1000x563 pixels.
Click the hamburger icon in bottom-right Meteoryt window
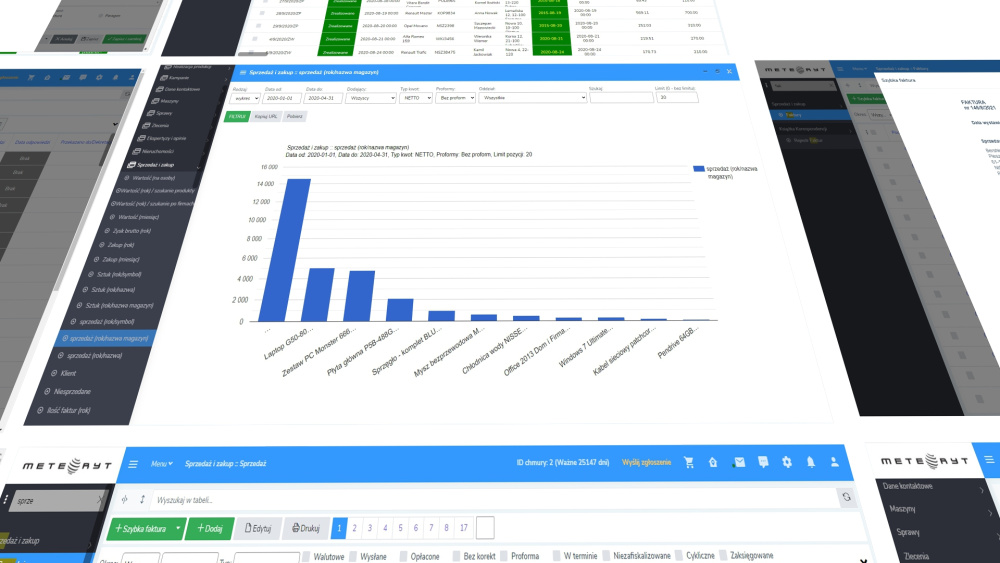point(989,459)
